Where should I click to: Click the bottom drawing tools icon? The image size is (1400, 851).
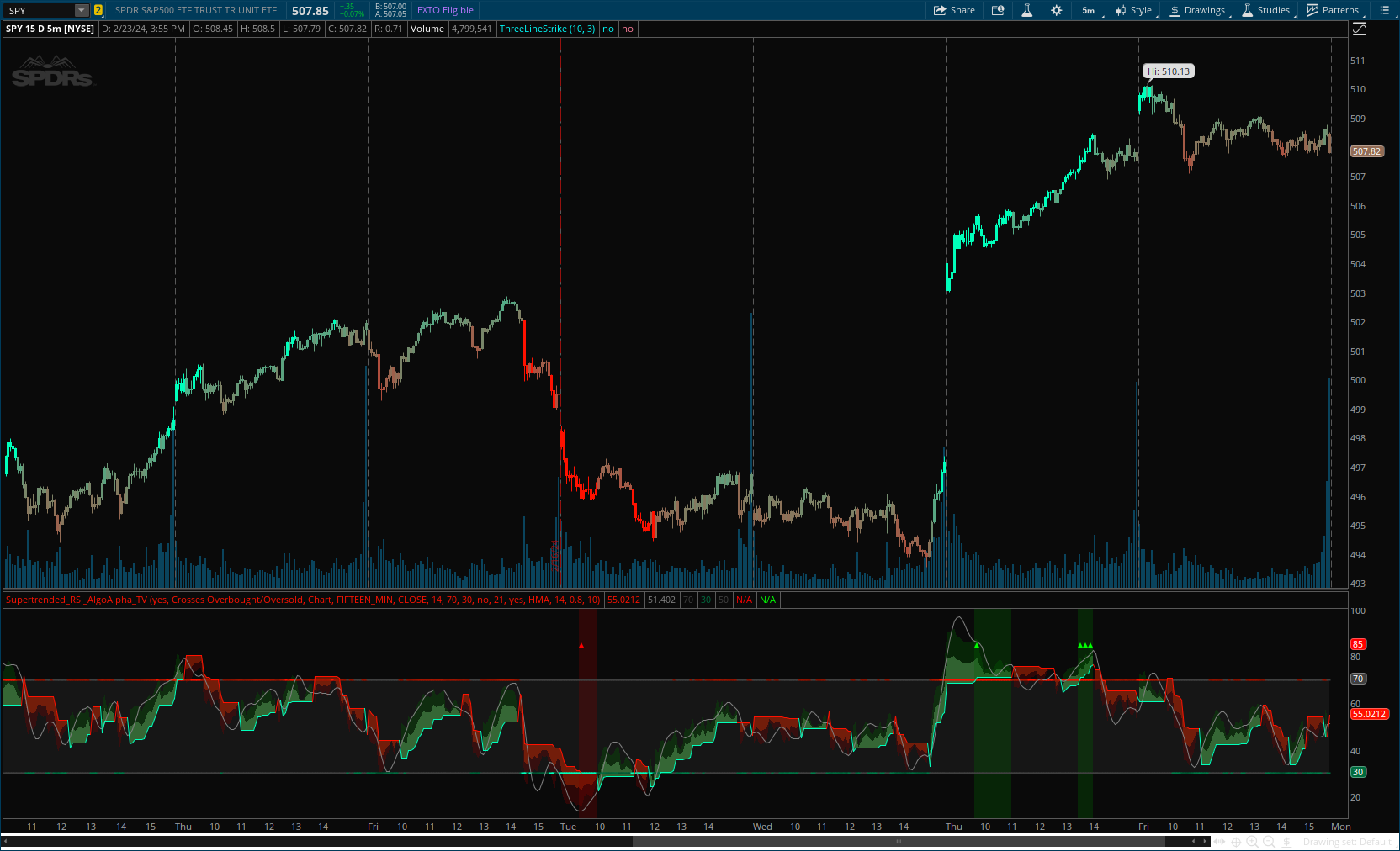(1286, 842)
